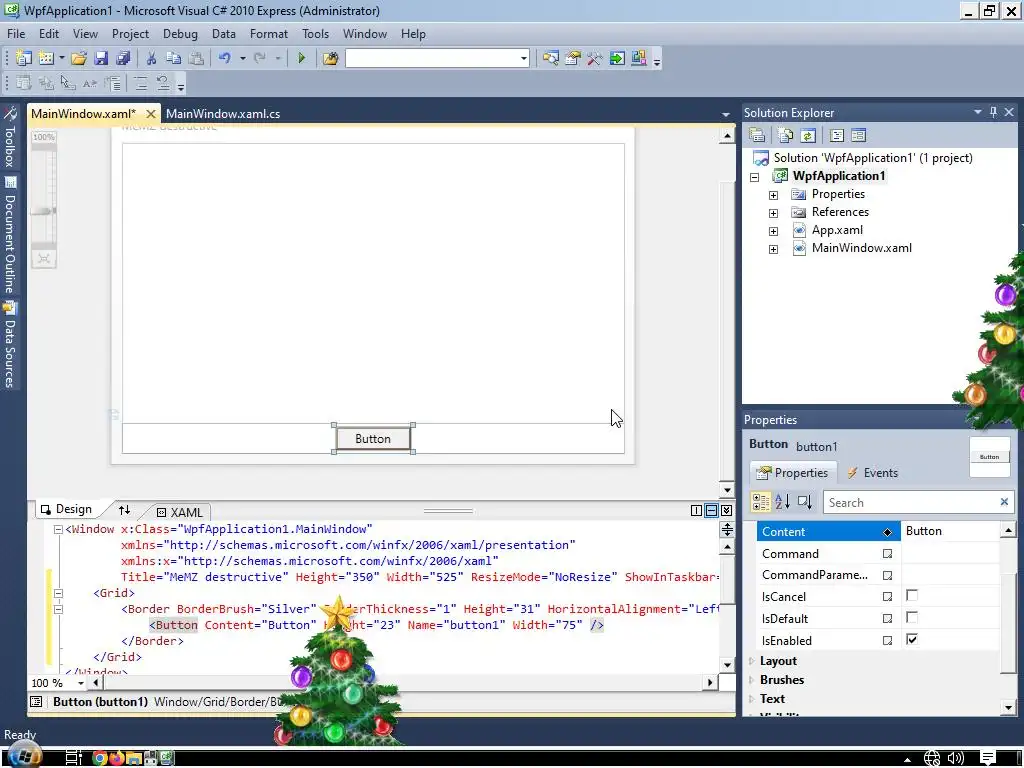Viewport: 1024px width, 768px height.
Task: Switch to vertical split view icon
Action: click(696, 510)
